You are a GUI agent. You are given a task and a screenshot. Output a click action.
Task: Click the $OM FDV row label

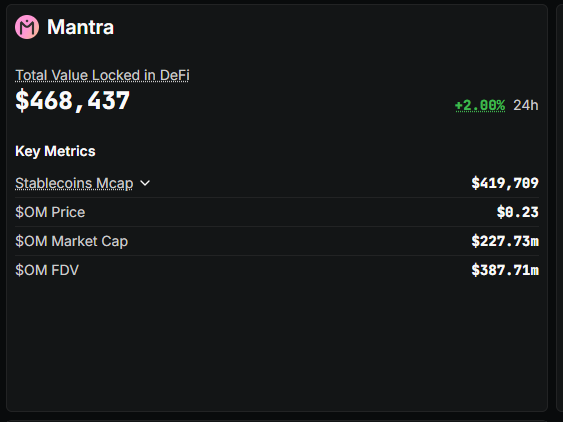[x=47, y=270]
